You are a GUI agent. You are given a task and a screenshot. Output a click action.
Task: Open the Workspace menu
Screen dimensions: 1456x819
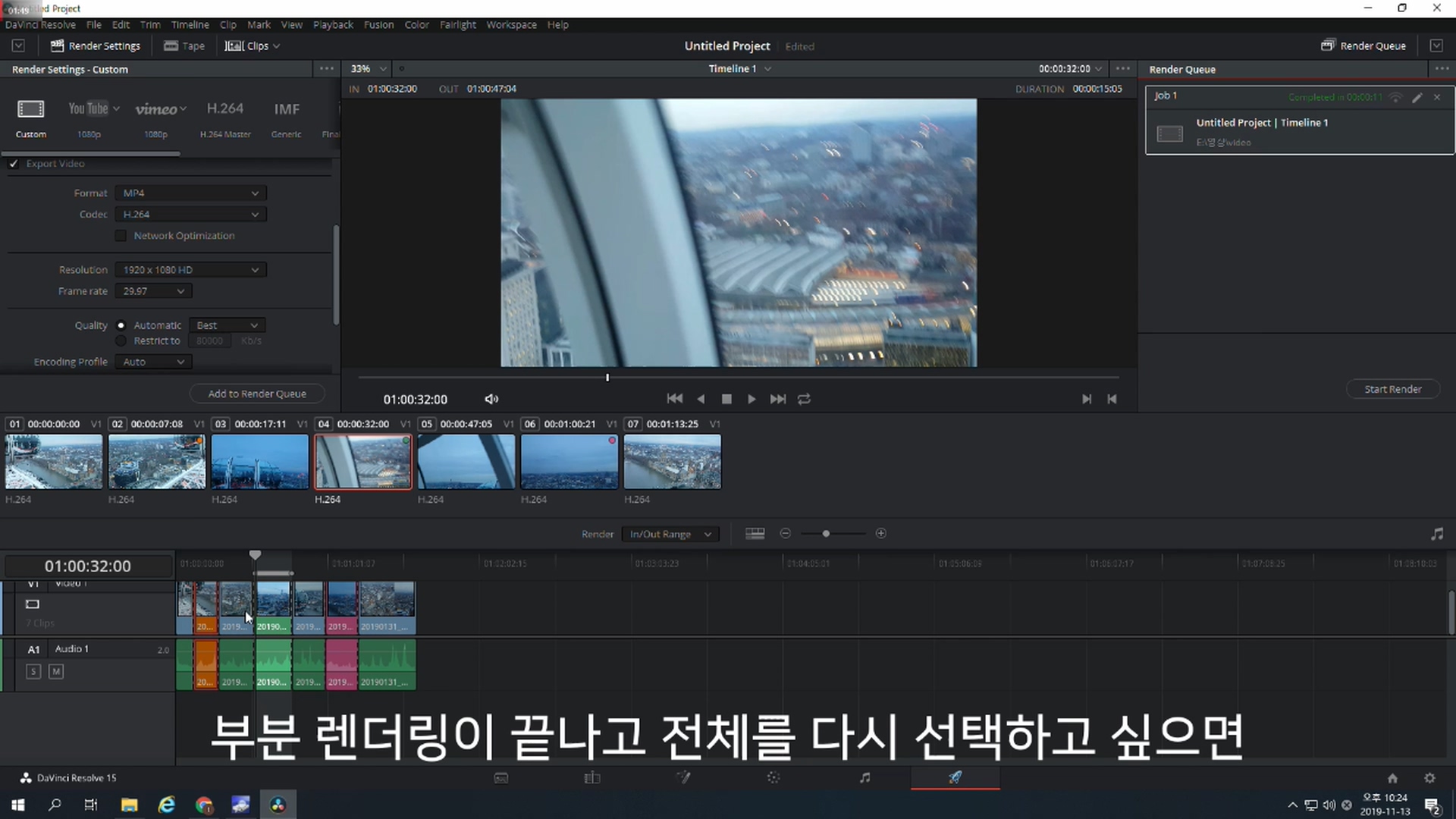pos(511,24)
